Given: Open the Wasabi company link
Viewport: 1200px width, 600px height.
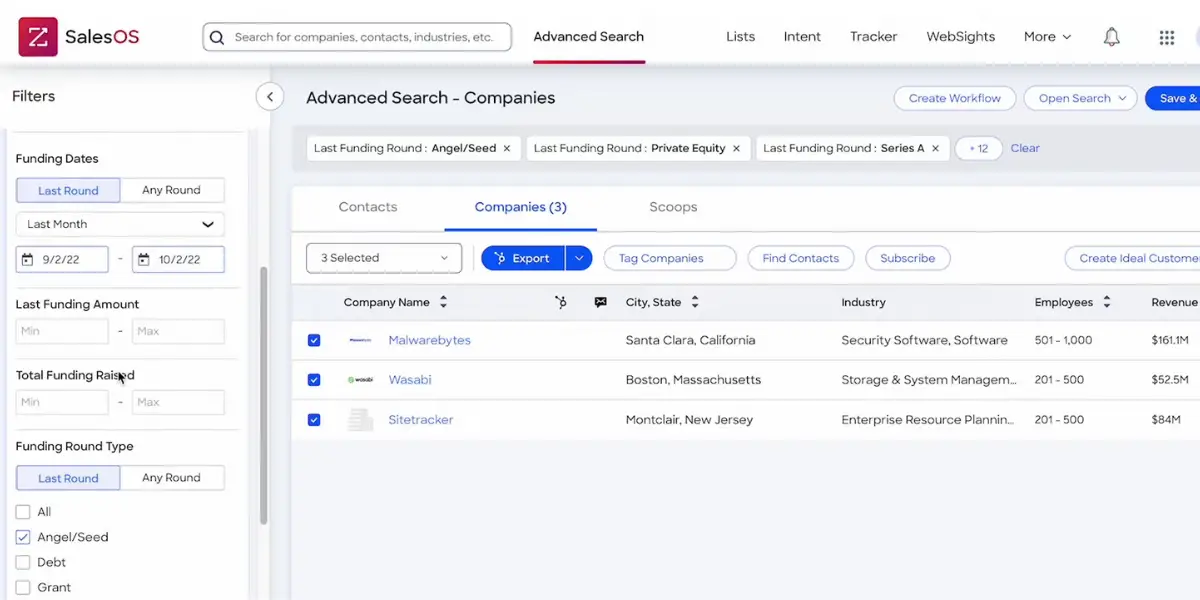Looking at the screenshot, I should click(x=410, y=380).
